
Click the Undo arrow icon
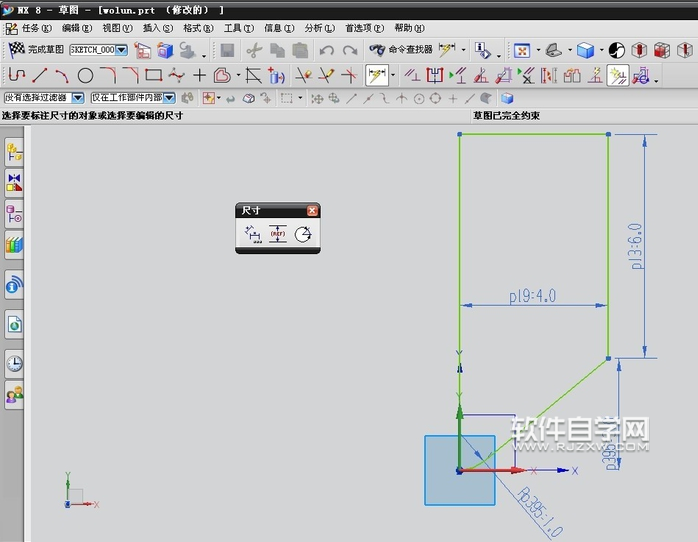[x=327, y=50]
